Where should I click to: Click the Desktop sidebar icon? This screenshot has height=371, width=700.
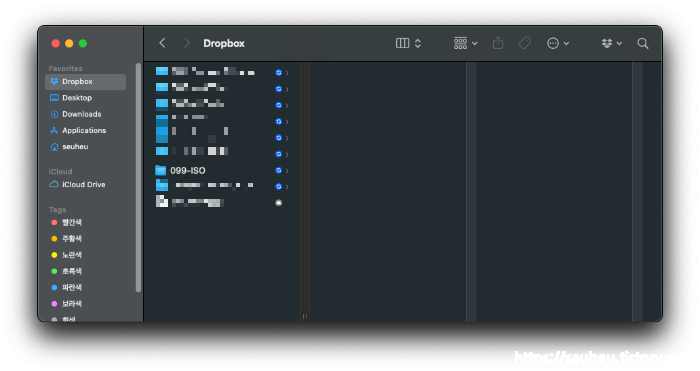54,98
